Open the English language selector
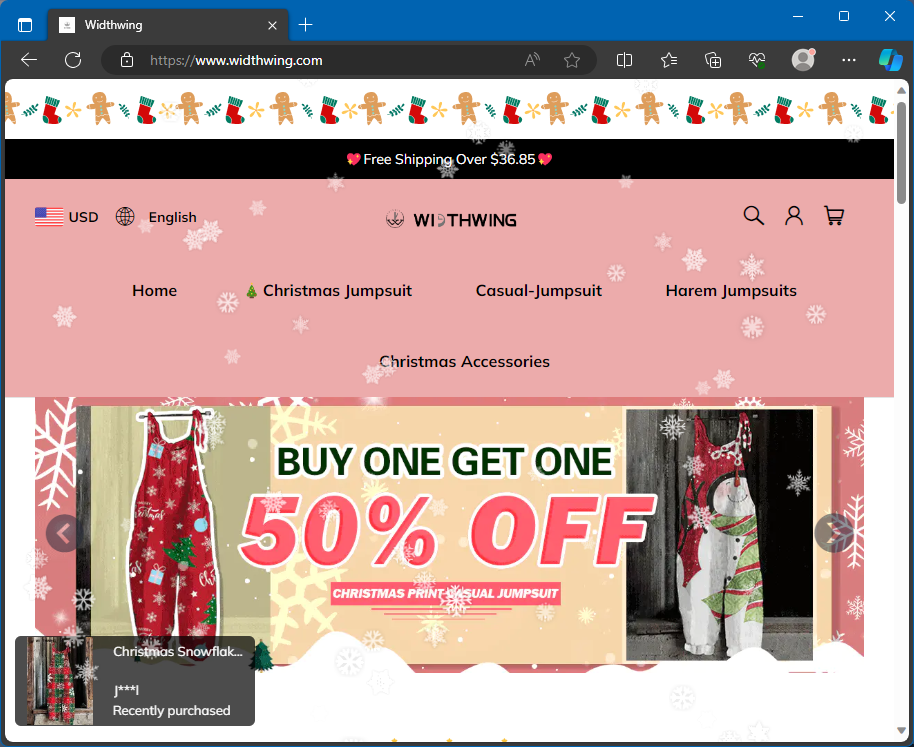Image resolution: width=914 pixels, height=747 pixels. pyautogui.click(x=157, y=217)
